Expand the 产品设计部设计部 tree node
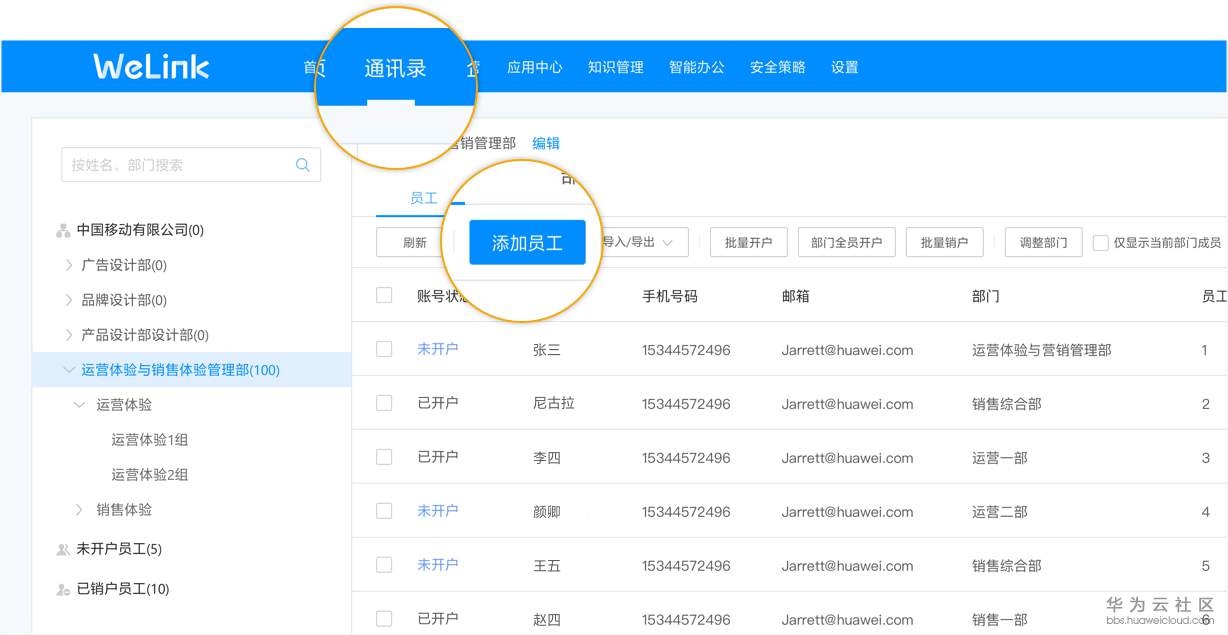The width and height of the screenshot is (1228, 635). coord(68,335)
